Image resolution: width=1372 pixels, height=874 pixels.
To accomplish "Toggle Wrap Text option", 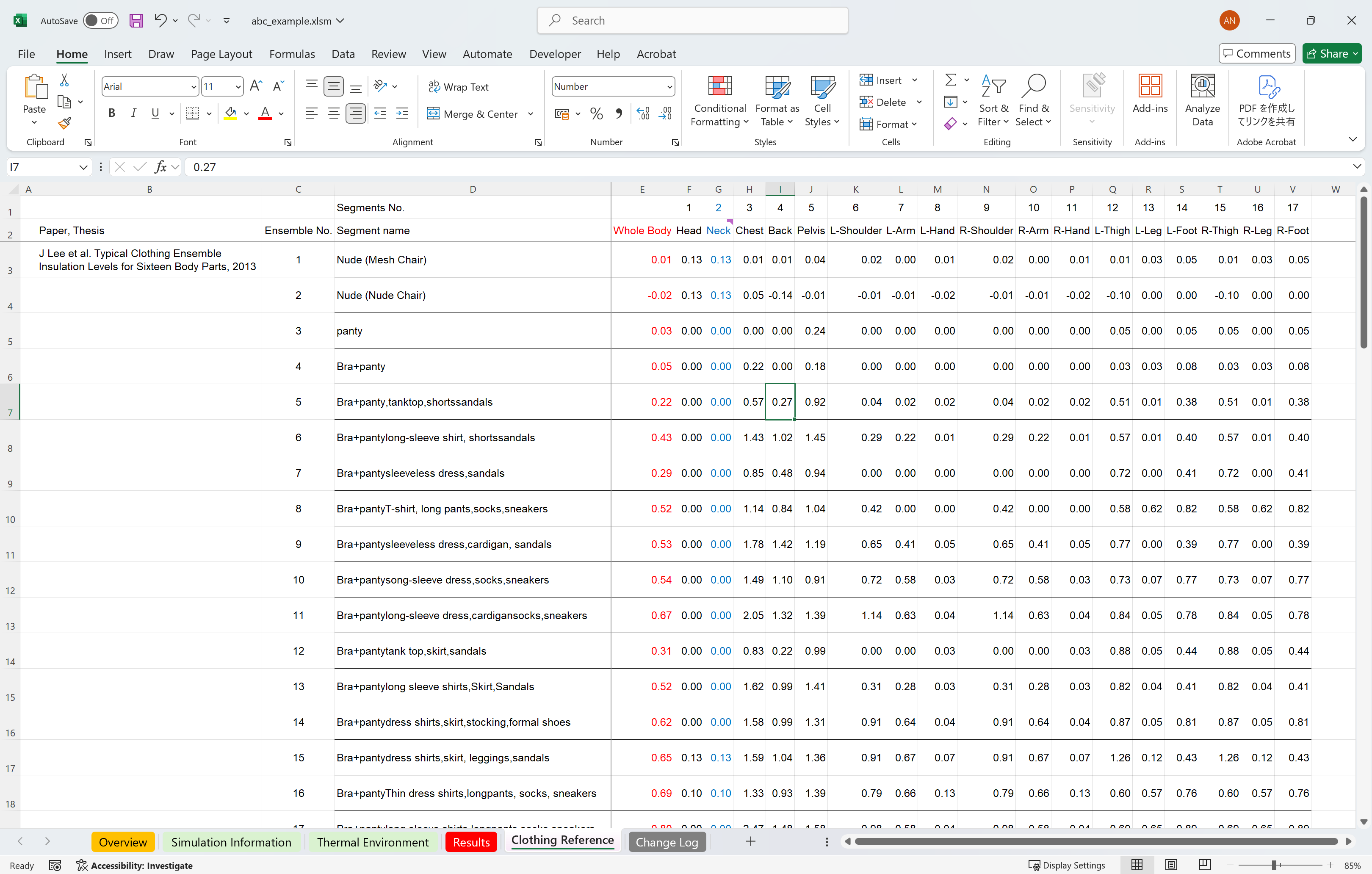I will (x=459, y=87).
